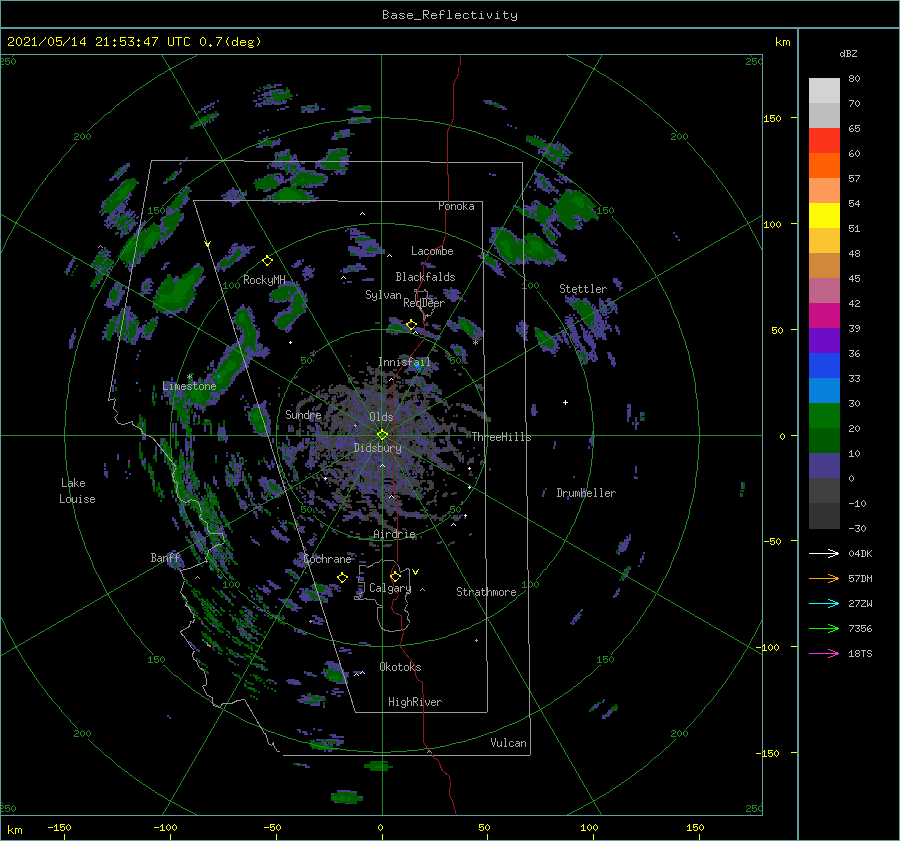Click the RedDeer city label
900x841 pixels.
(x=424, y=303)
